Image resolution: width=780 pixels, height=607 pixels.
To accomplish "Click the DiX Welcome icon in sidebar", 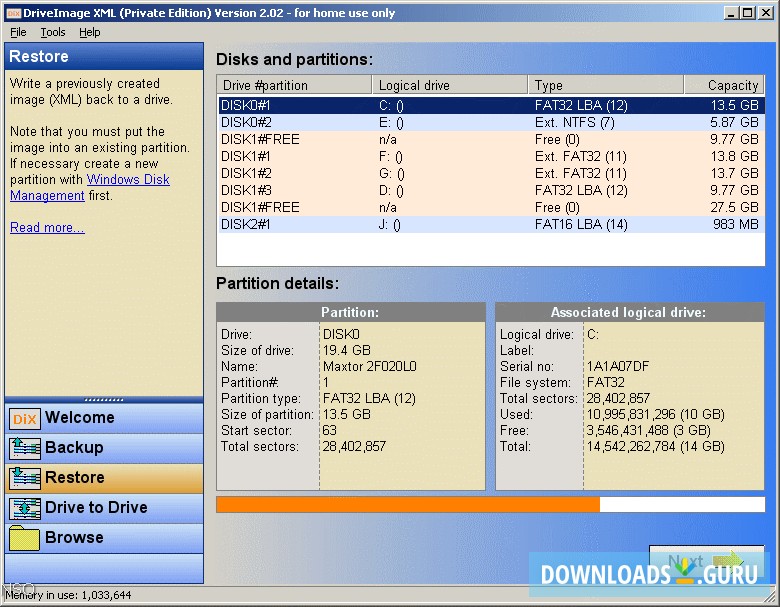I will click(24, 419).
